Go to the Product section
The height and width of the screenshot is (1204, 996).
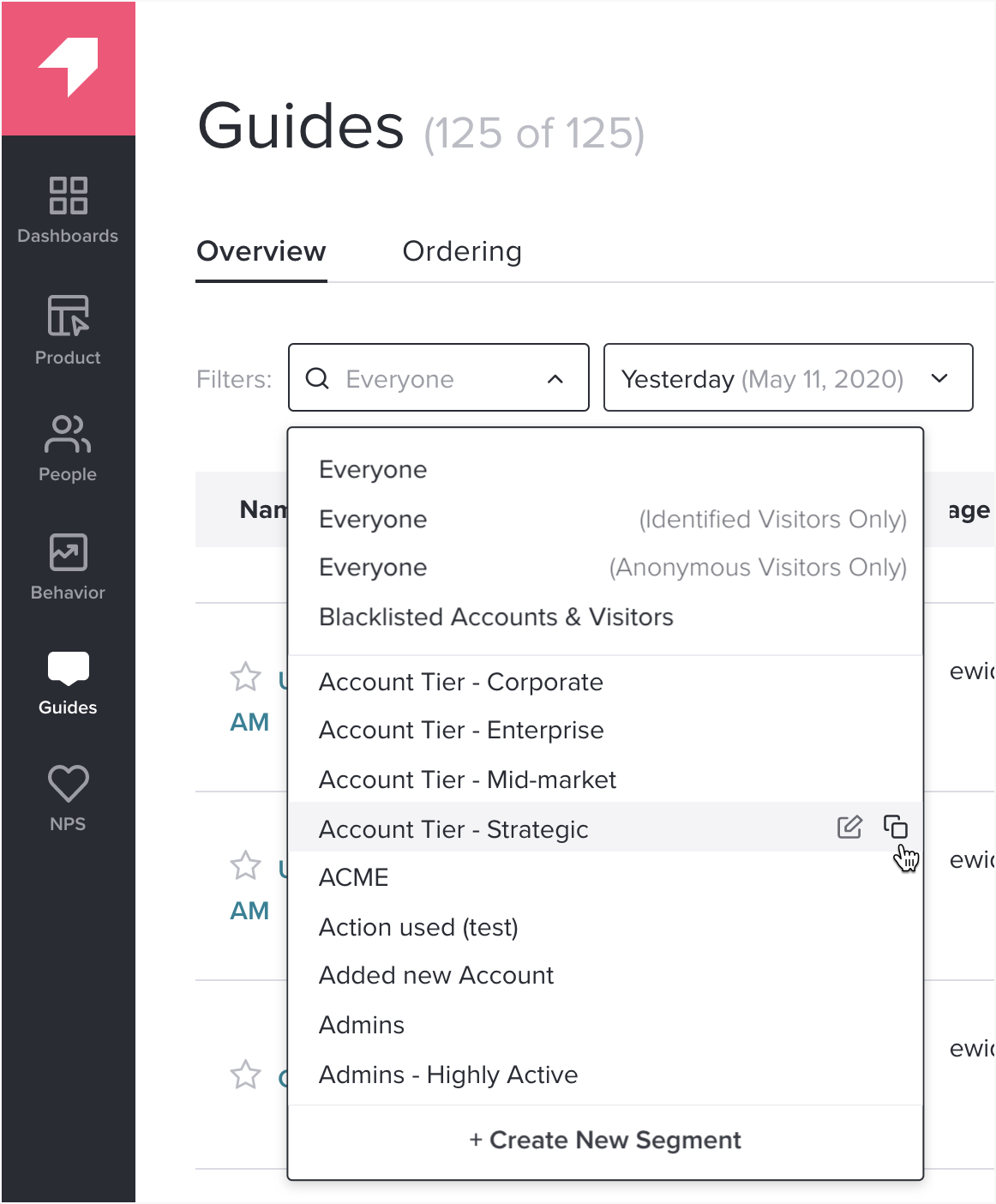[68, 330]
